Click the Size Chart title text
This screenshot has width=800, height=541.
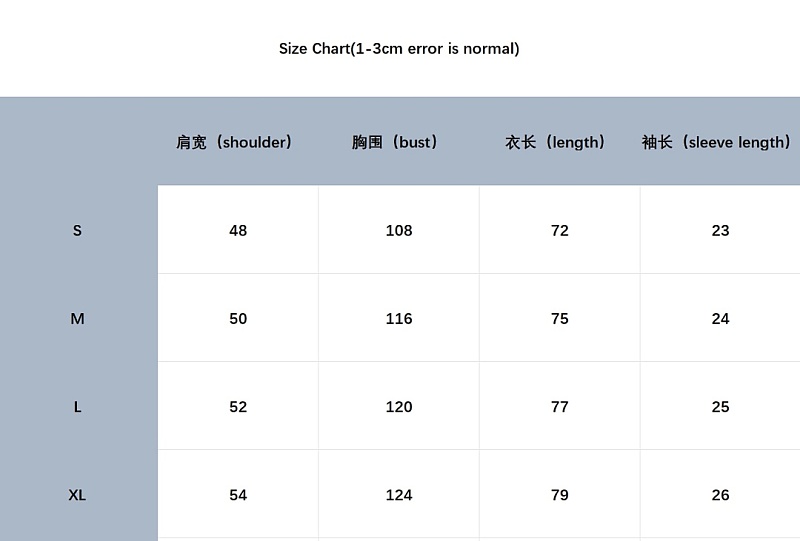click(399, 48)
